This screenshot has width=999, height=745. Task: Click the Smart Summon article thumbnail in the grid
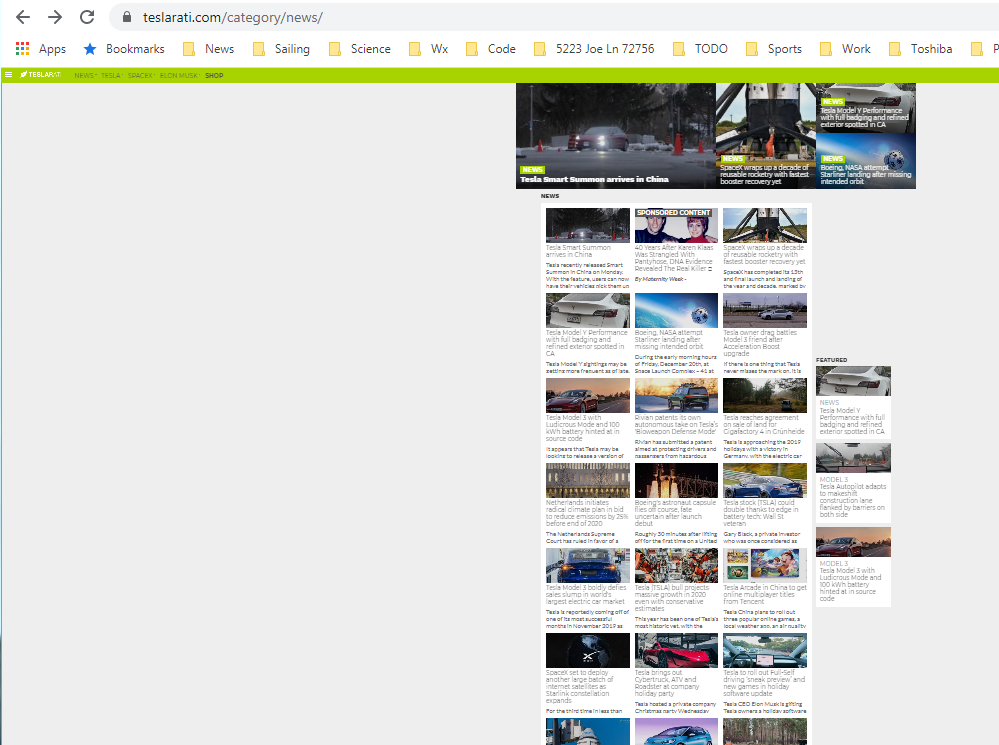coord(587,225)
